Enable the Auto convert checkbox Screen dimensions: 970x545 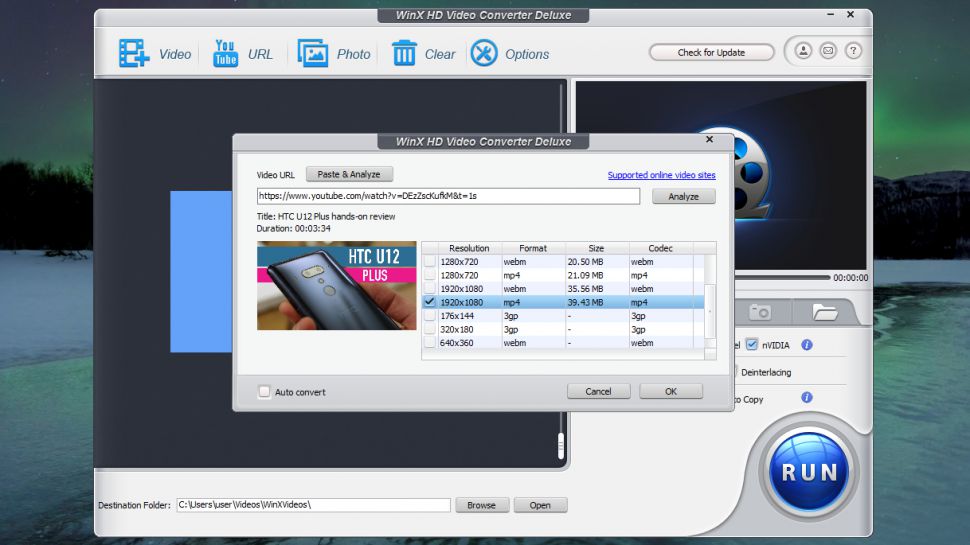[265, 392]
